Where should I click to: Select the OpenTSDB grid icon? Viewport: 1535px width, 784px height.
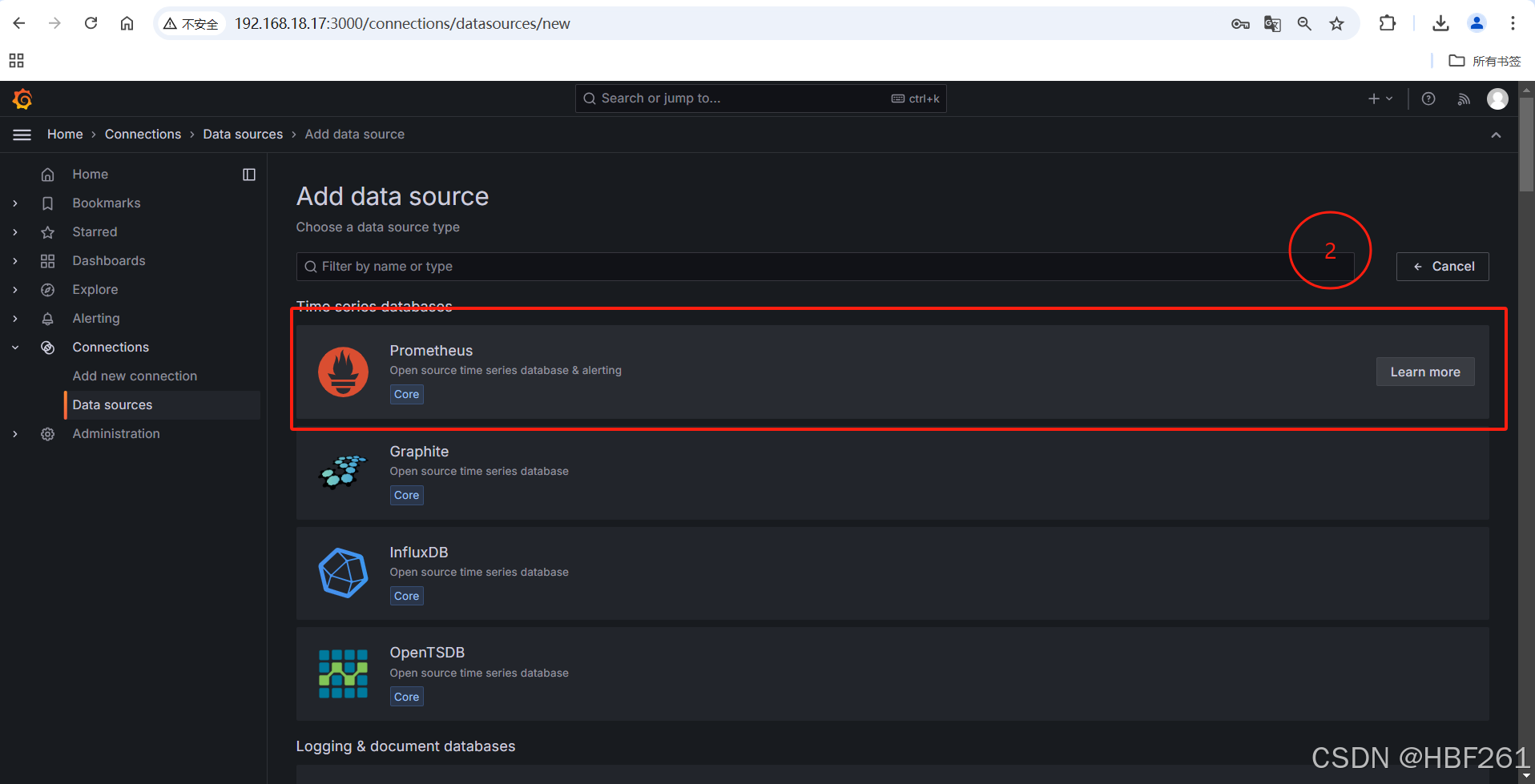343,673
